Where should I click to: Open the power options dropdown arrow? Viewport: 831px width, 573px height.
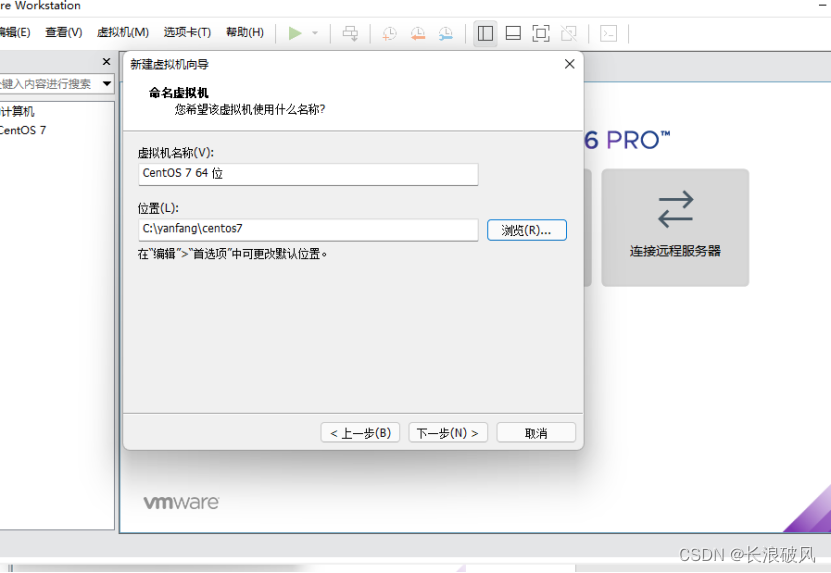(315, 33)
